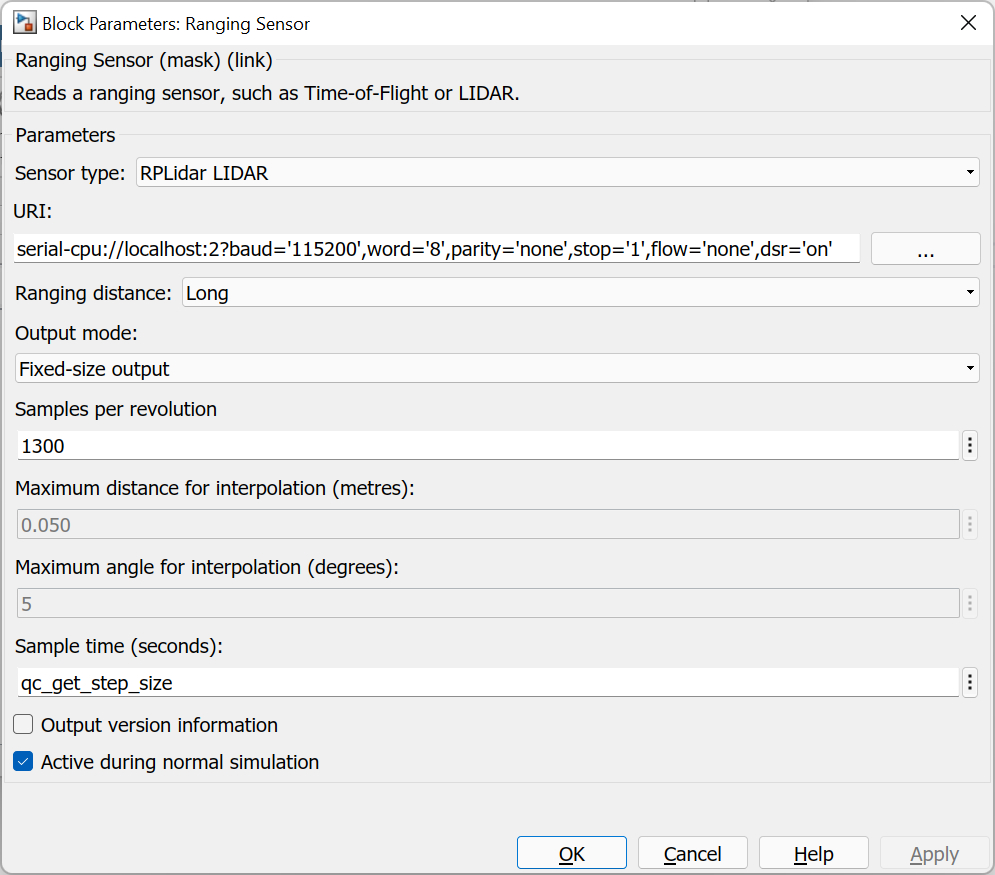Open Help for Ranging Sensor block
The width and height of the screenshot is (995, 875).
[x=813, y=854]
